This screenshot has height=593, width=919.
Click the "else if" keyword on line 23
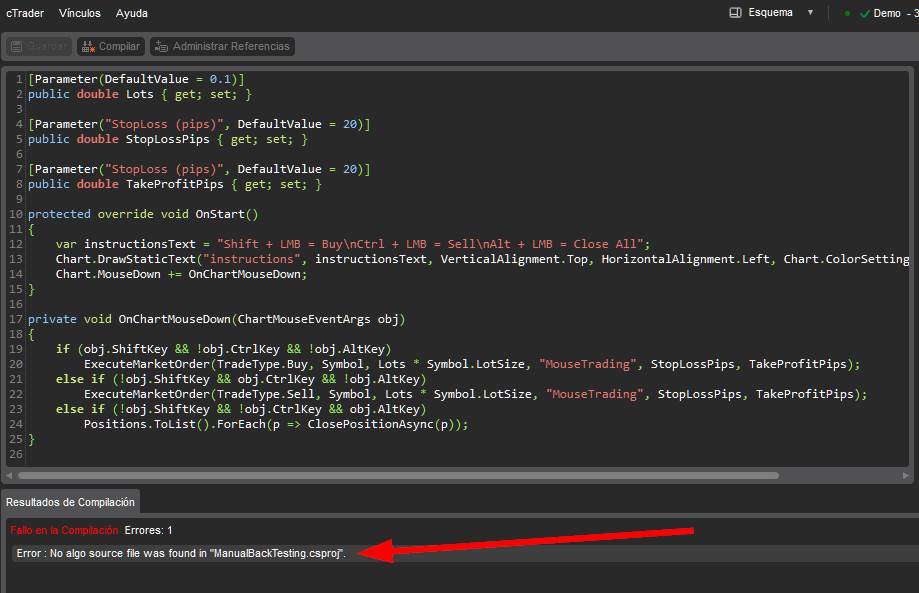[x=80, y=409]
